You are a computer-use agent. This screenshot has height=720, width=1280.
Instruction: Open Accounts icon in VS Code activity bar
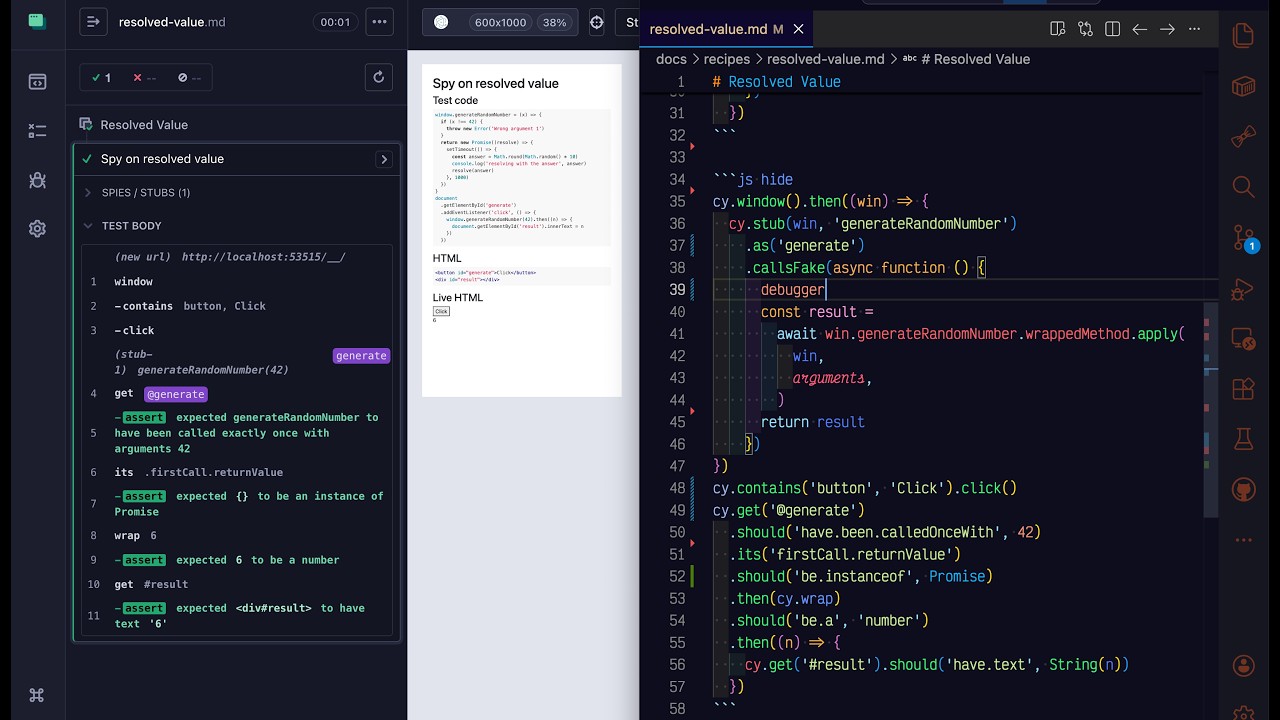point(1244,666)
